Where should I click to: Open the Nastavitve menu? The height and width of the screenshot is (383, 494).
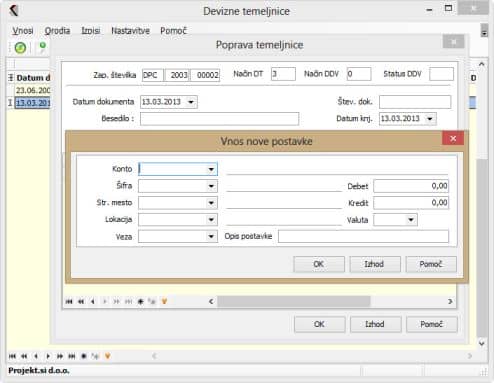coord(130,31)
